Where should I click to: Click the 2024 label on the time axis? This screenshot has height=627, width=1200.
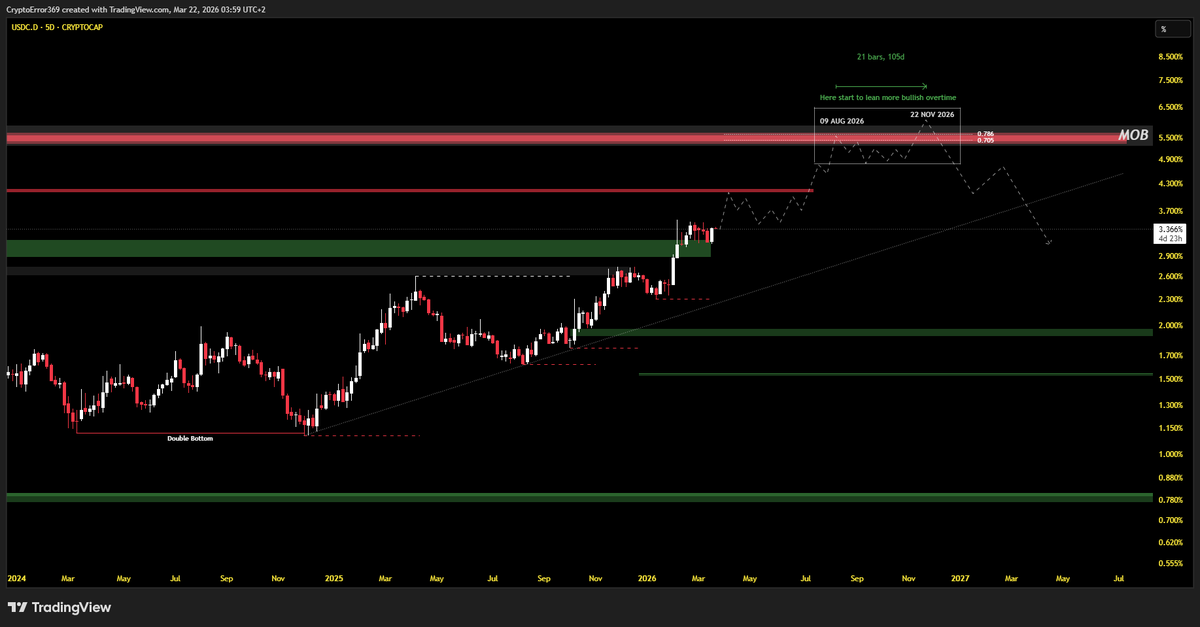[17, 578]
